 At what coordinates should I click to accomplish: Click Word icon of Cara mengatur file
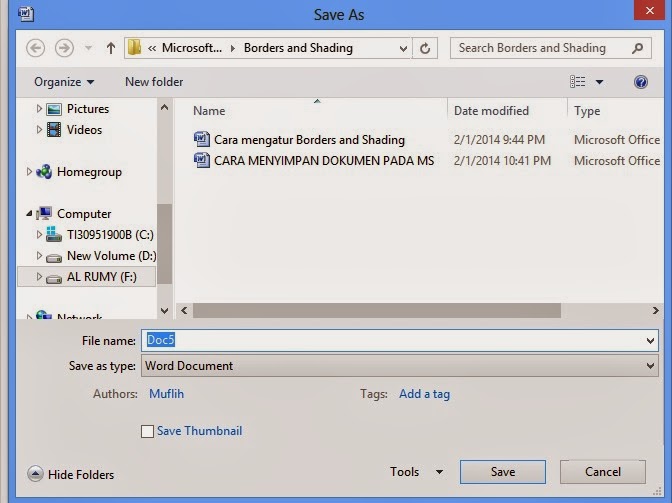point(202,139)
